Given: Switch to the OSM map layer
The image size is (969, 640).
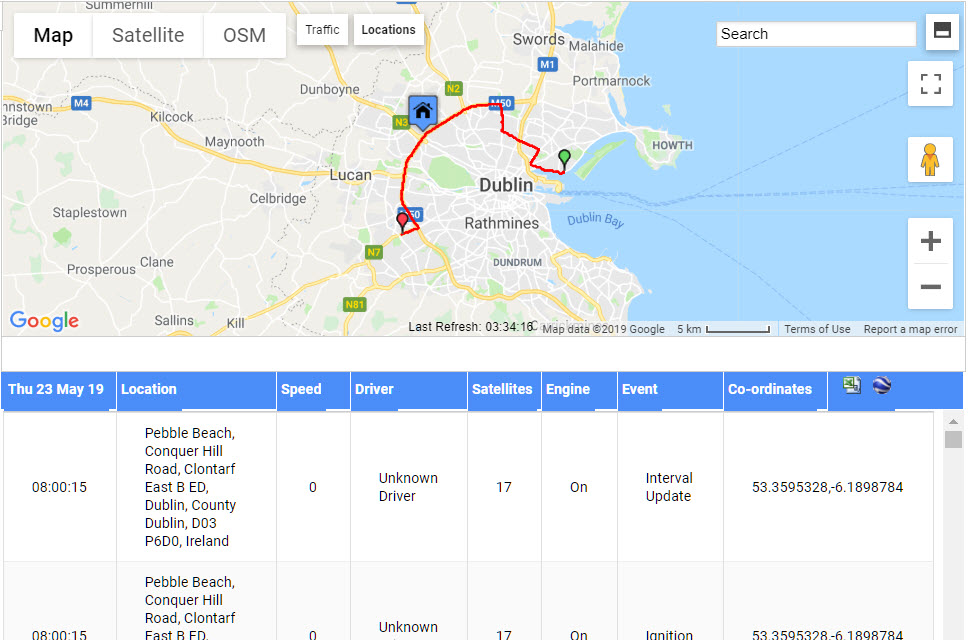Looking at the screenshot, I should pyautogui.click(x=244, y=35).
